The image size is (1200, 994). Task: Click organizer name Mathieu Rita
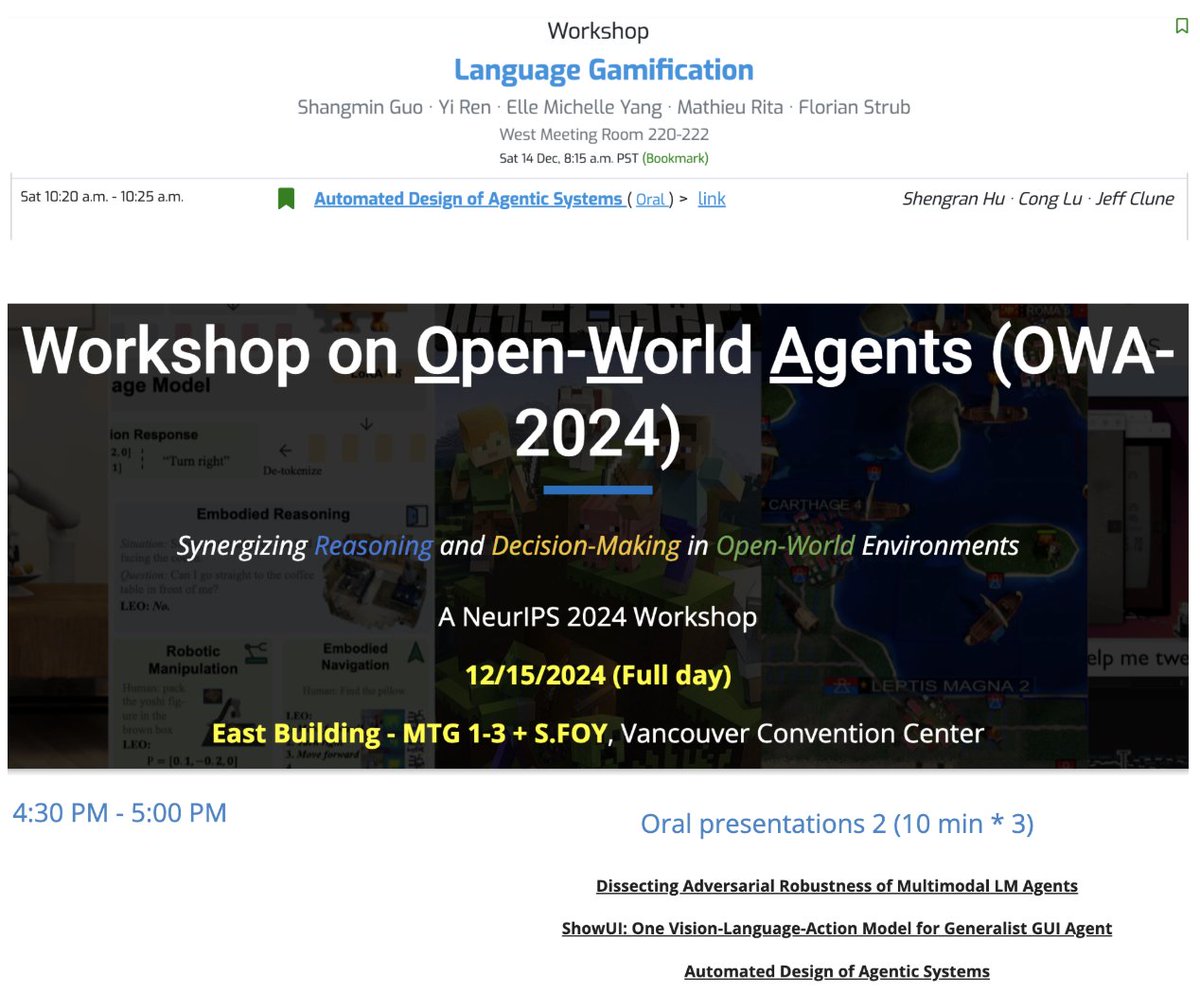(x=731, y=107)
